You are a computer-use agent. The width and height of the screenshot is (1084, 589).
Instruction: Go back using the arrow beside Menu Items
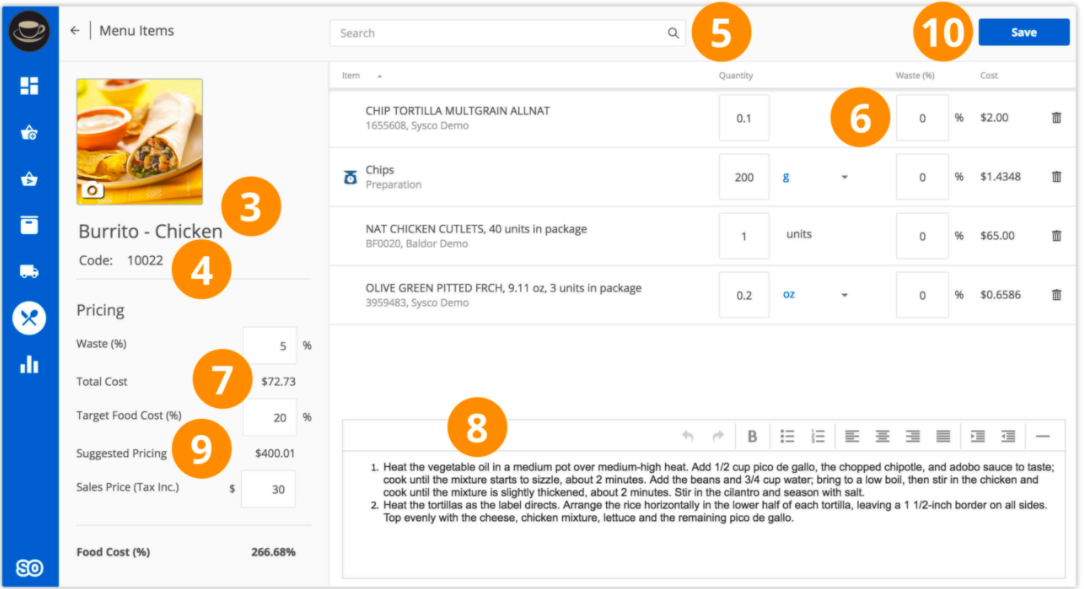75,31
